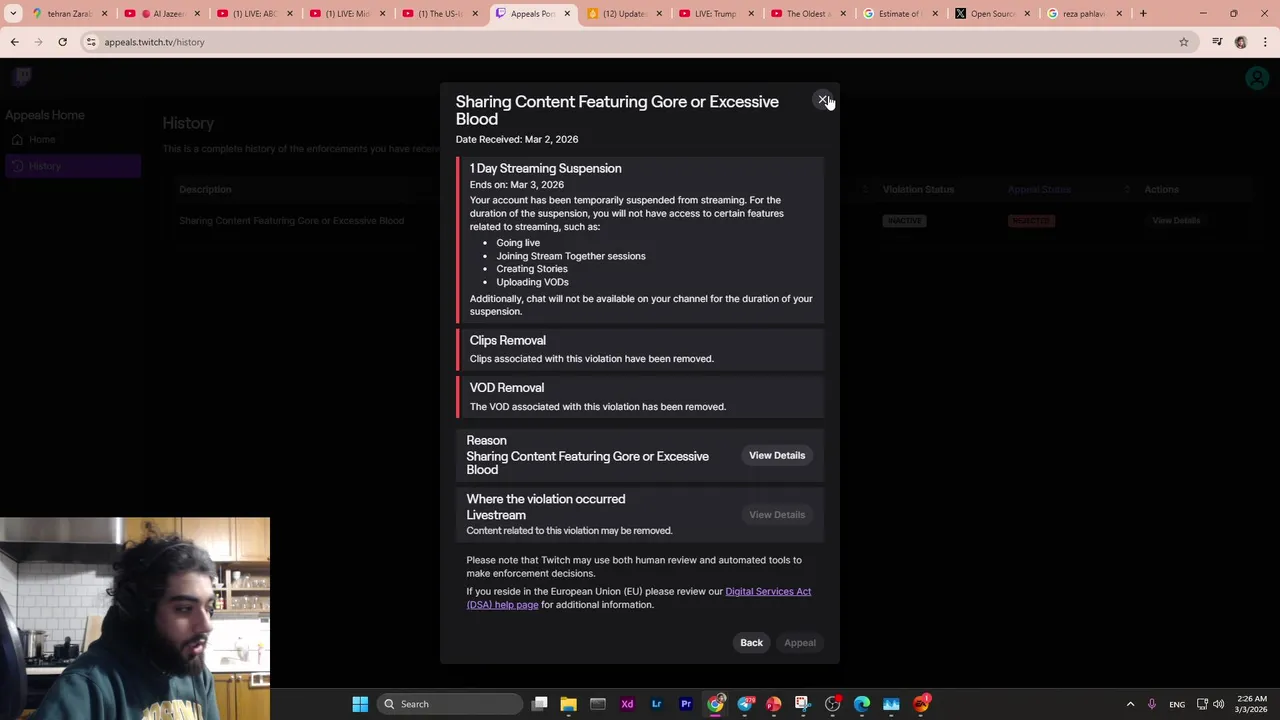Open OBS Studio from taskbar
Viewport: 1280px width, 720px height.
tap(832, 704)
